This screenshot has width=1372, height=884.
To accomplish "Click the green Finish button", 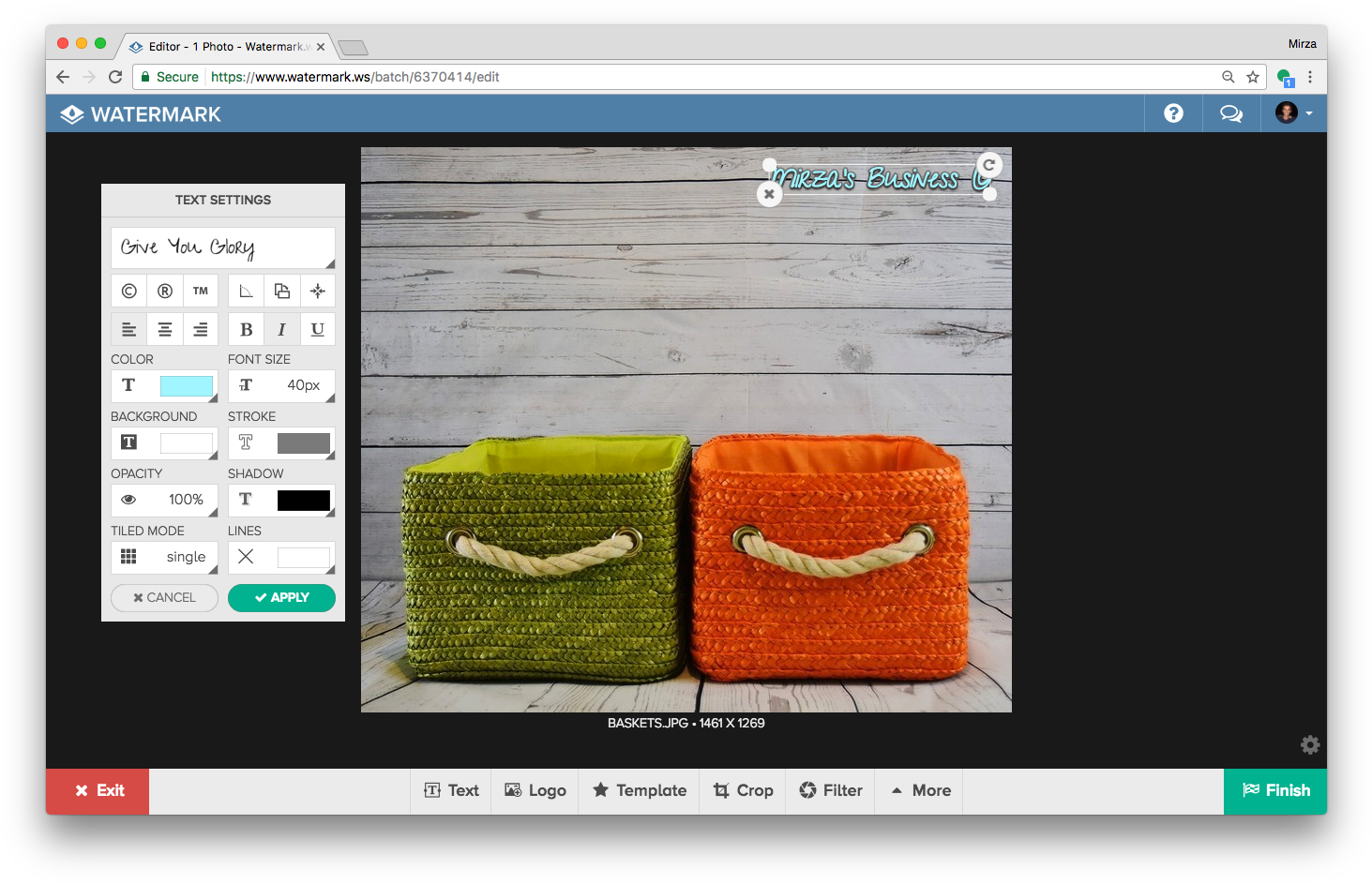I will pyautogui.click(x=1275, y=790).
